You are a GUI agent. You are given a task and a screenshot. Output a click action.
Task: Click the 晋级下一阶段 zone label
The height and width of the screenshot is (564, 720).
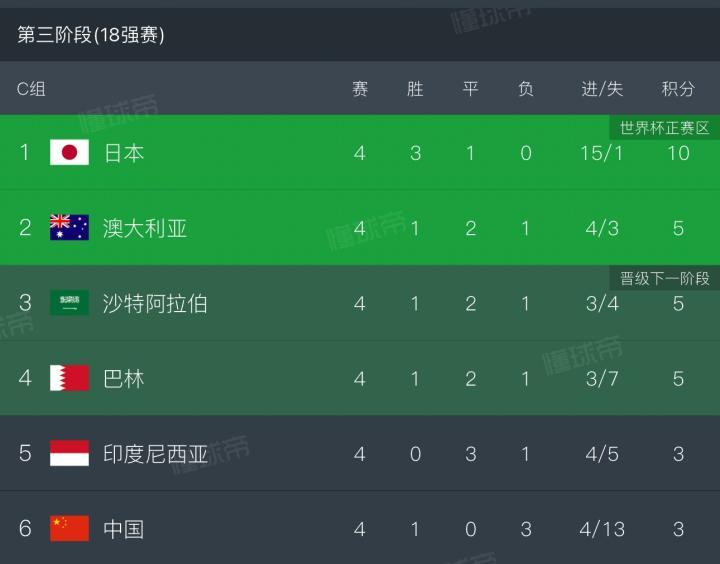pyautogui.click(x=664, y=278)
